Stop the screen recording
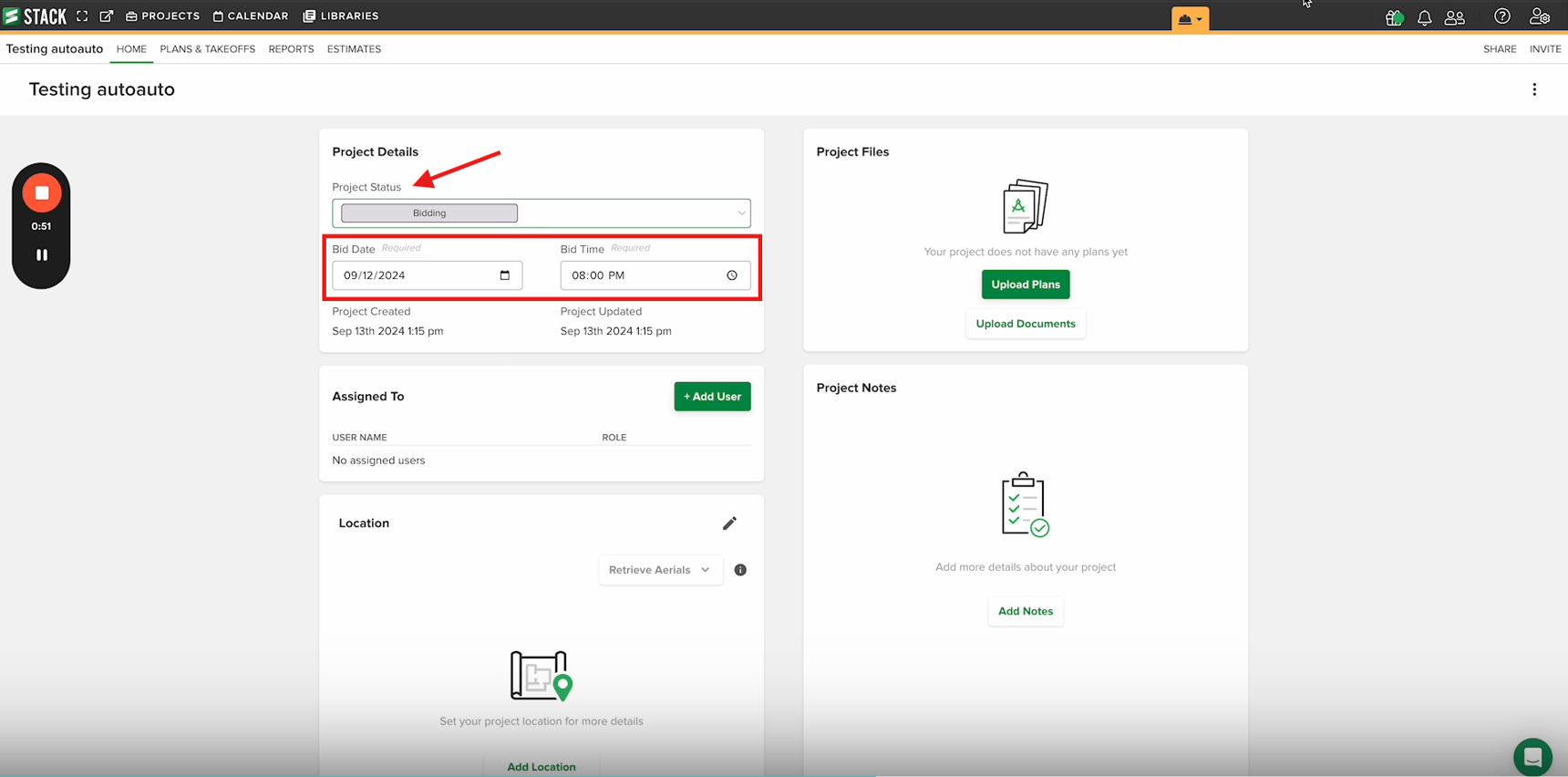This screenshot has width=1568, height=777. 41,192
